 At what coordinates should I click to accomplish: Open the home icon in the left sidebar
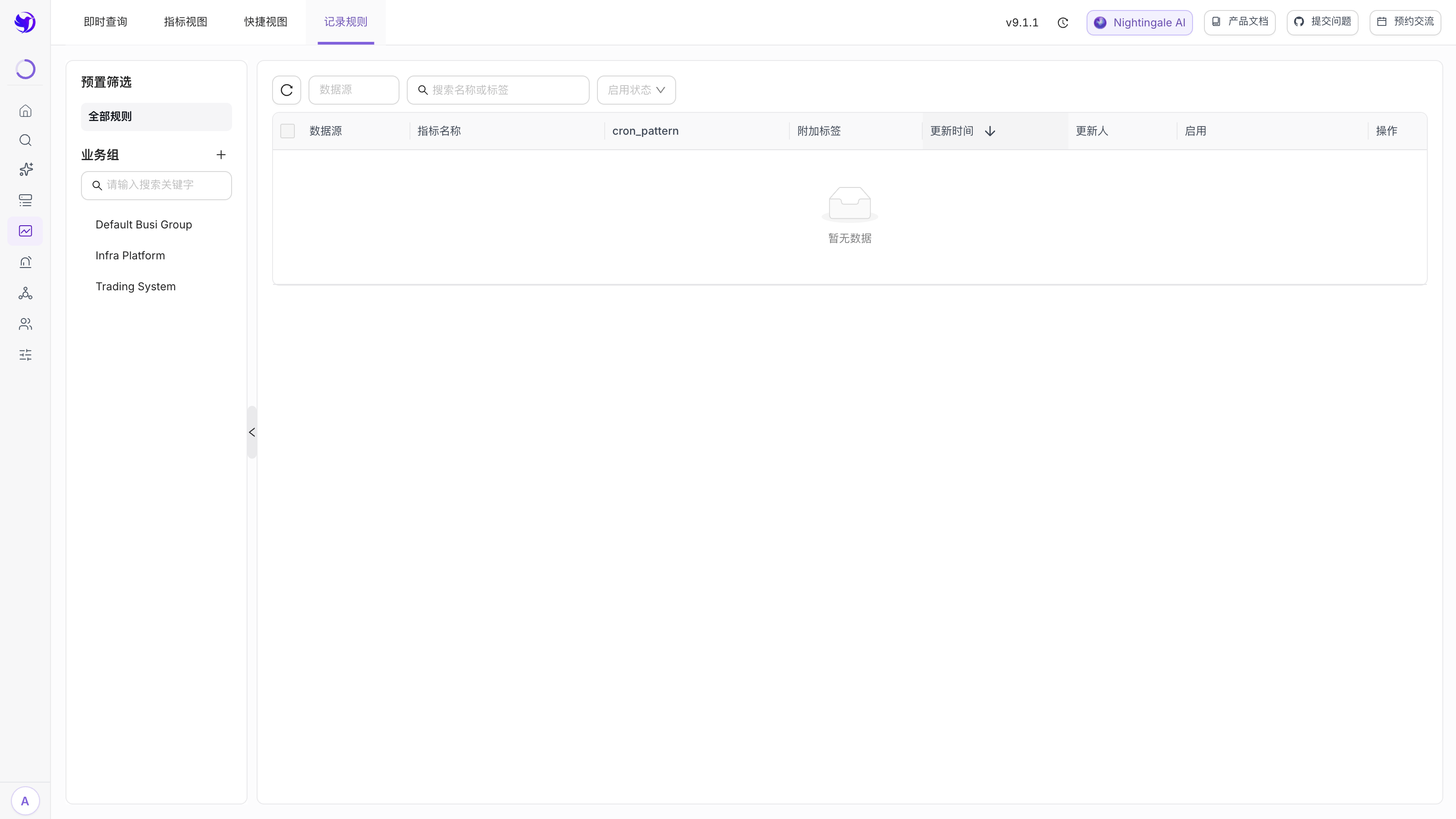pos(25,111)
